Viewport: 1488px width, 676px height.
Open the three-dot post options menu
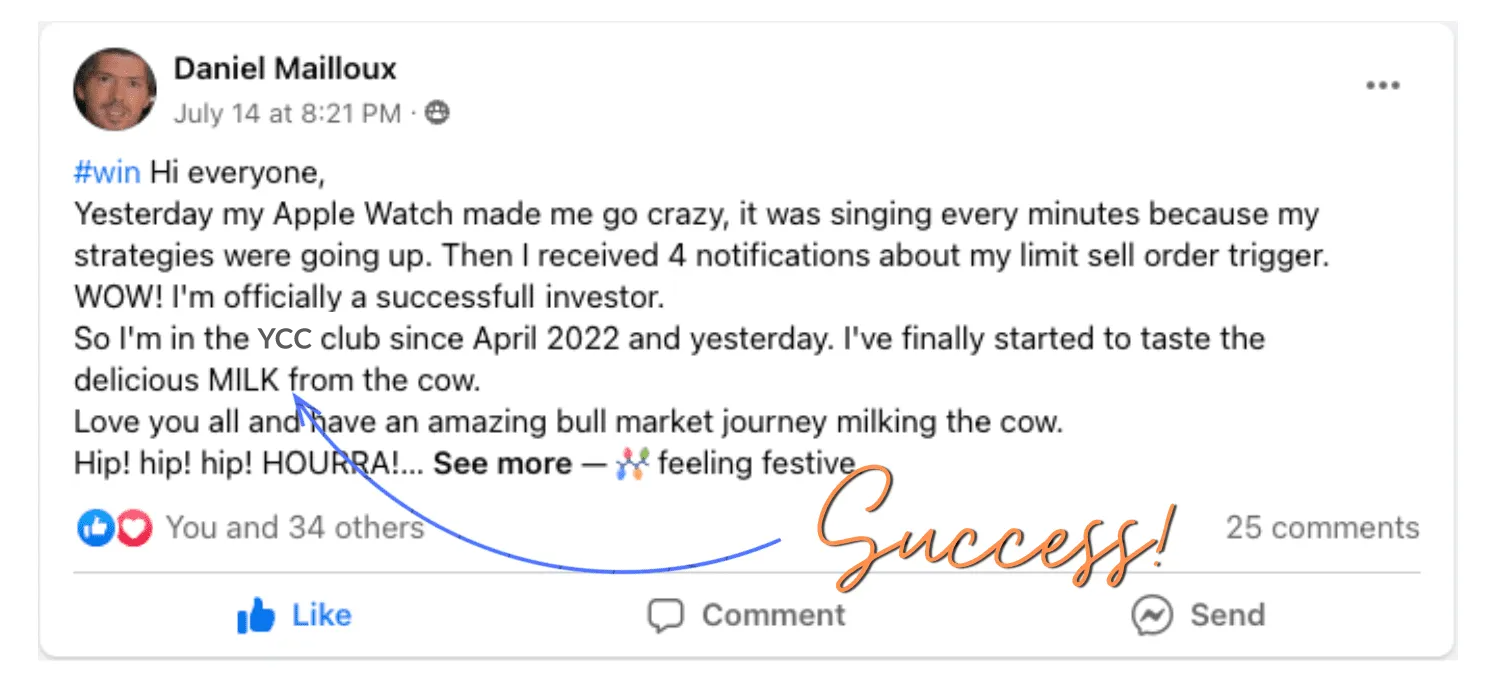(x=1383, y=86)
